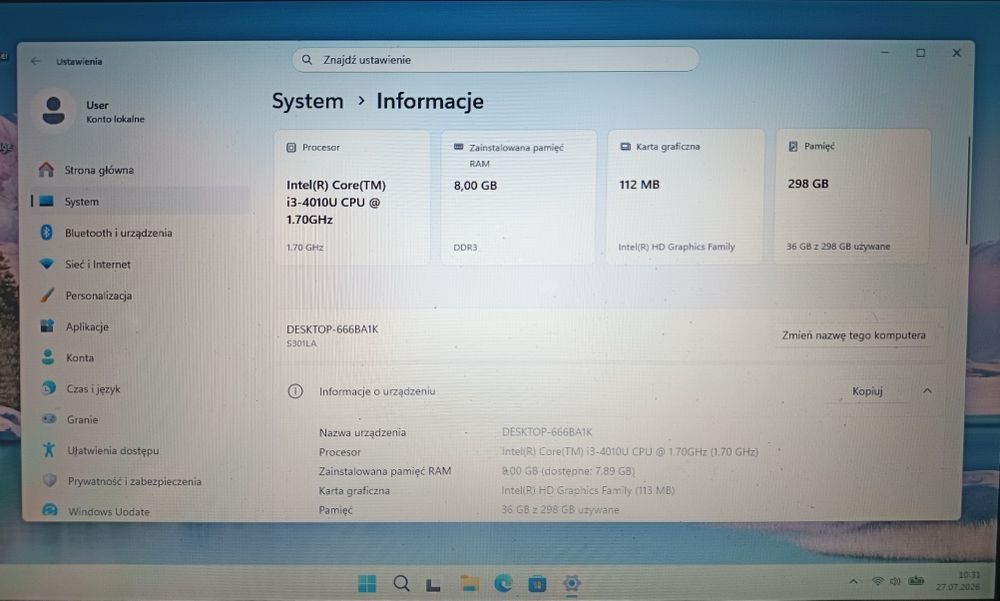Click the Karta graficzna card icon

point(626,147)
